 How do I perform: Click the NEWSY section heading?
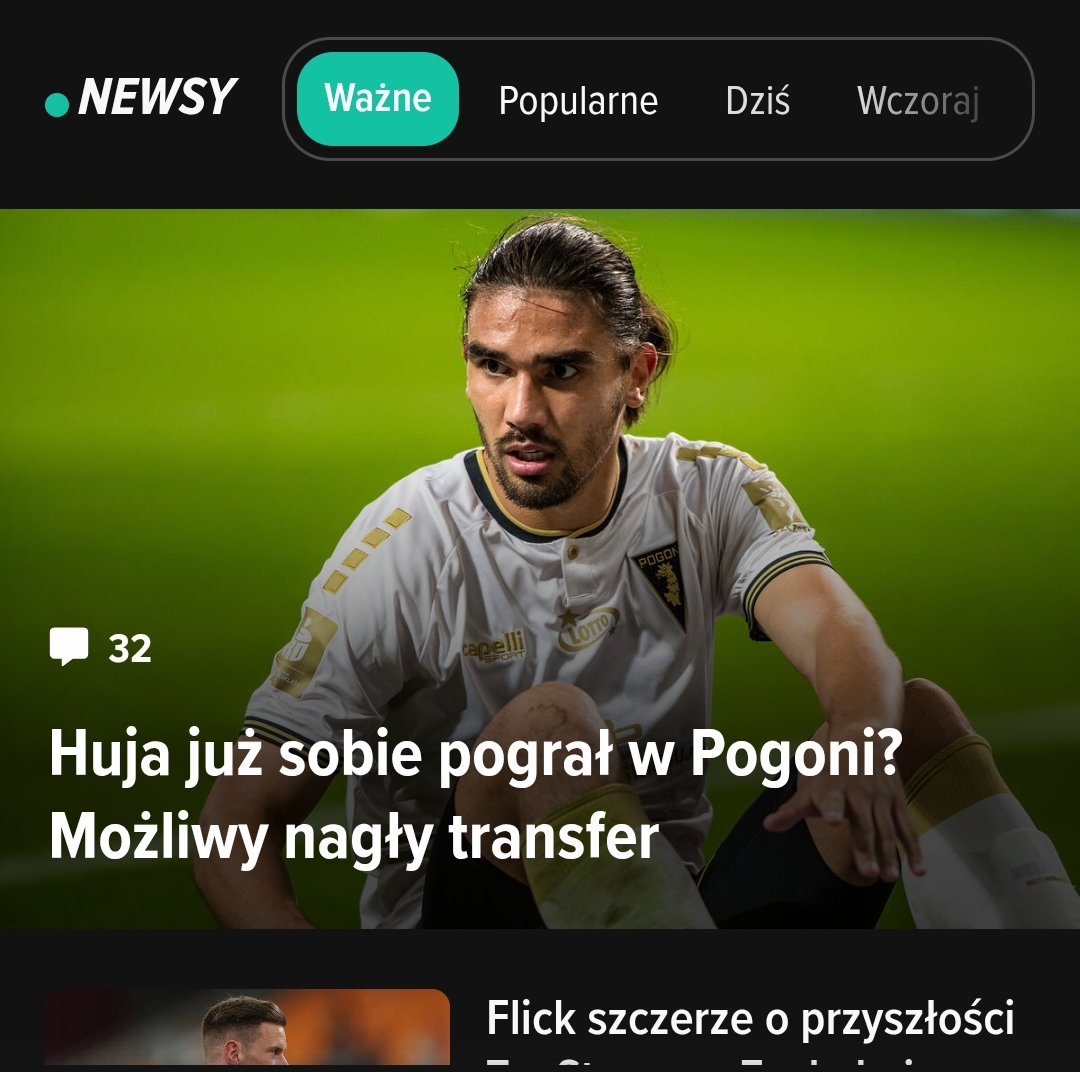coord(157,96)
